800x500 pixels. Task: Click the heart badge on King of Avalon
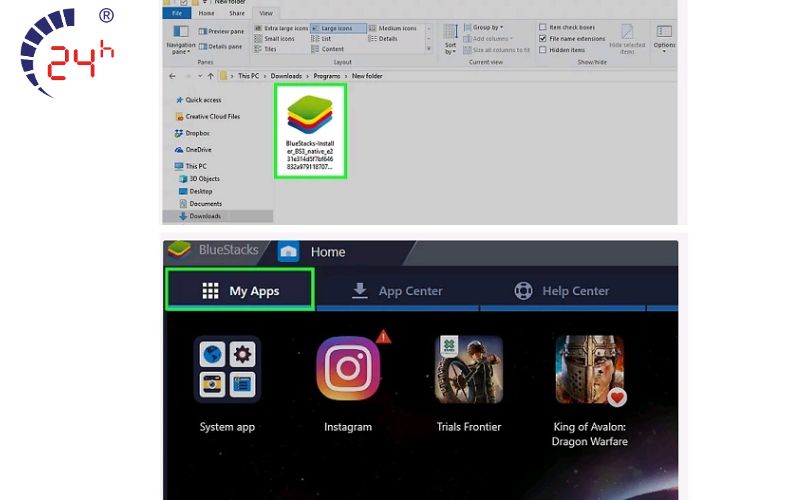pos(617,397)
